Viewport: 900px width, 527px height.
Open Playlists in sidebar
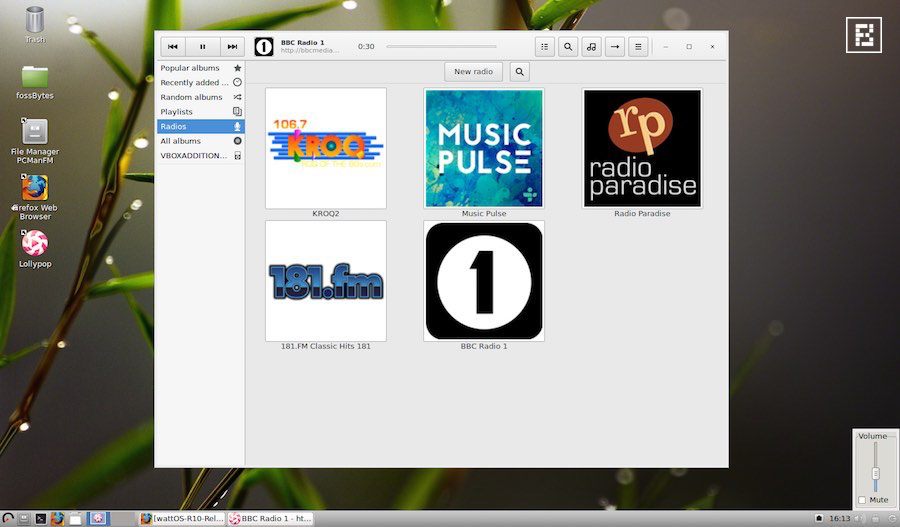pyautogui.click(x=200, y=111)
